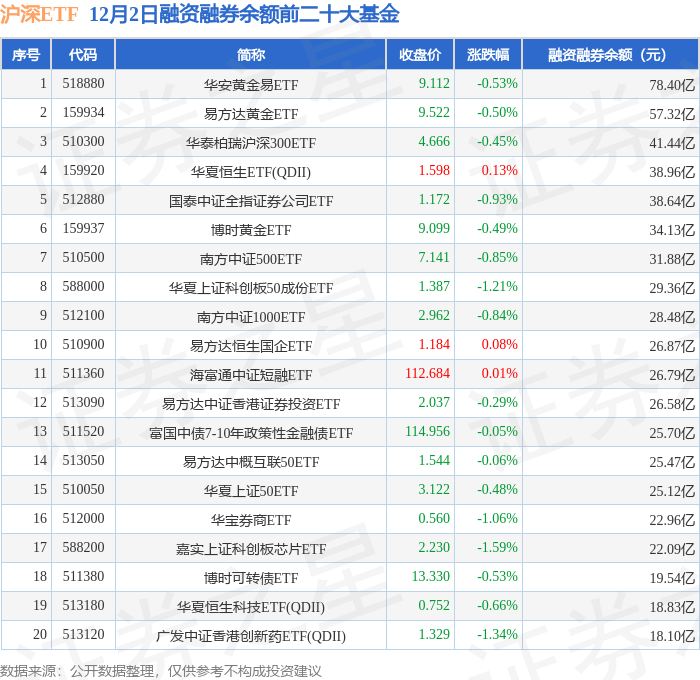Click closing price 9.522

pyautogui.click(x=433, y=113)
